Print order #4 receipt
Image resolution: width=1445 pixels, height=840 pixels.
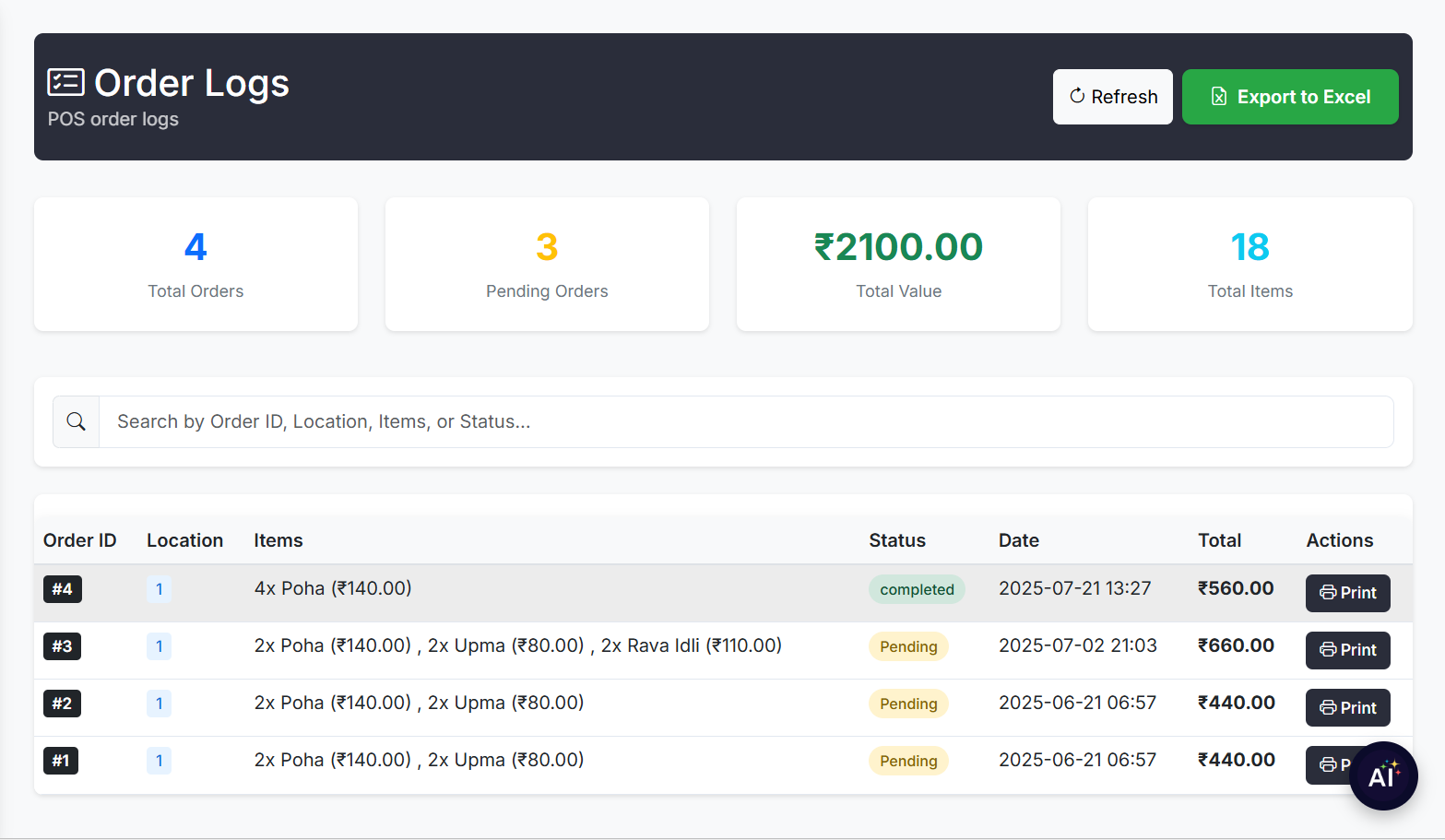pos(1347,593)
